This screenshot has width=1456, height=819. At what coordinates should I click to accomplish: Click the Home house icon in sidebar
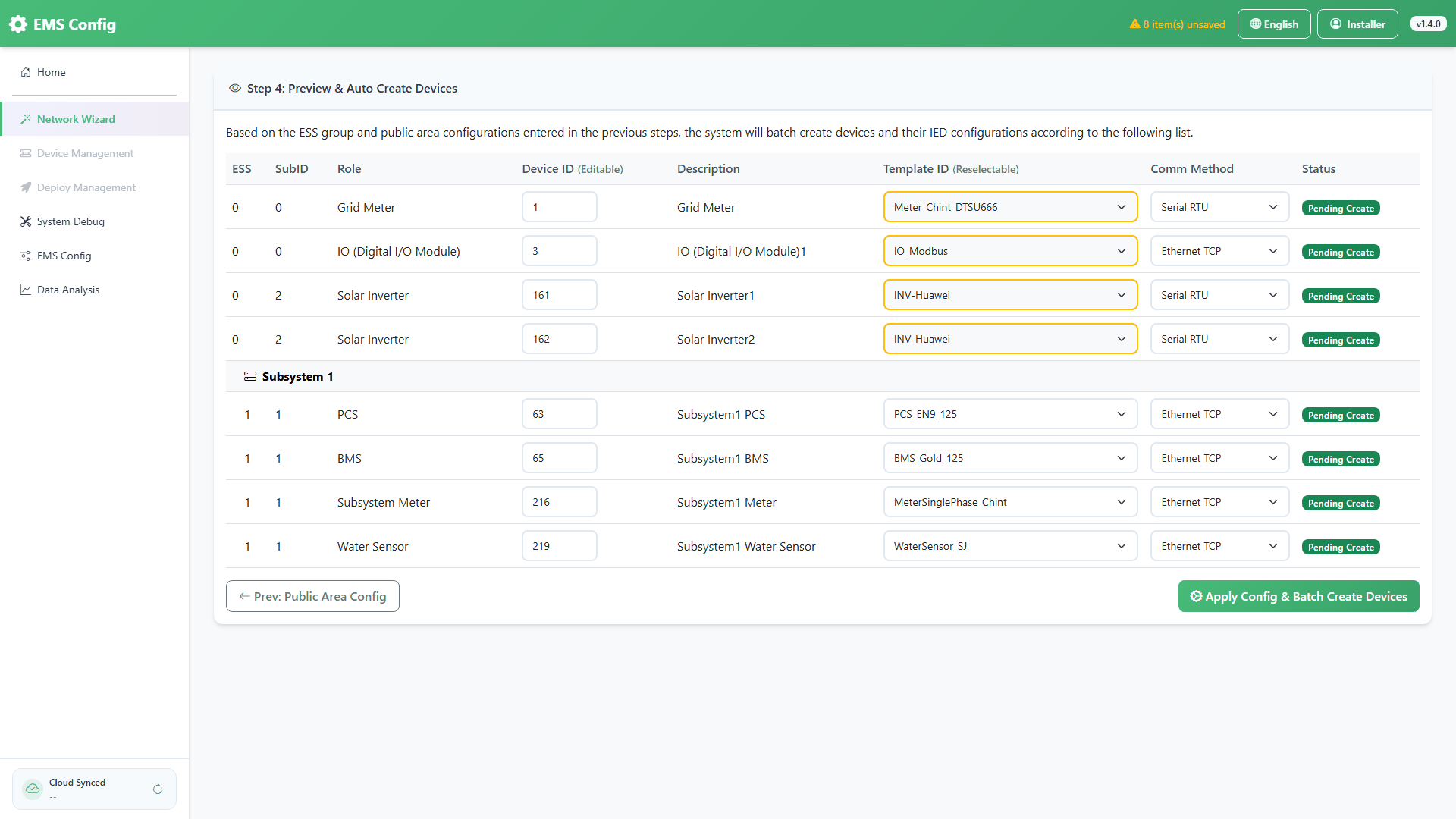(26, 72)
